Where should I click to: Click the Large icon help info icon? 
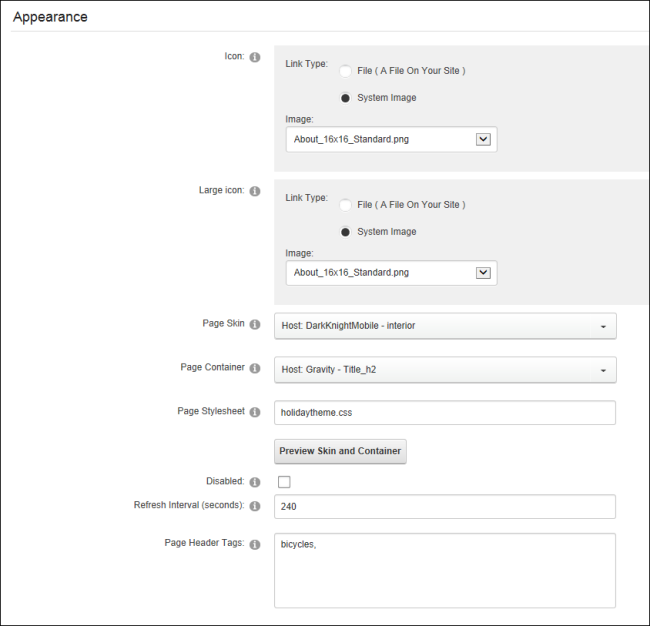coord(255,191)
